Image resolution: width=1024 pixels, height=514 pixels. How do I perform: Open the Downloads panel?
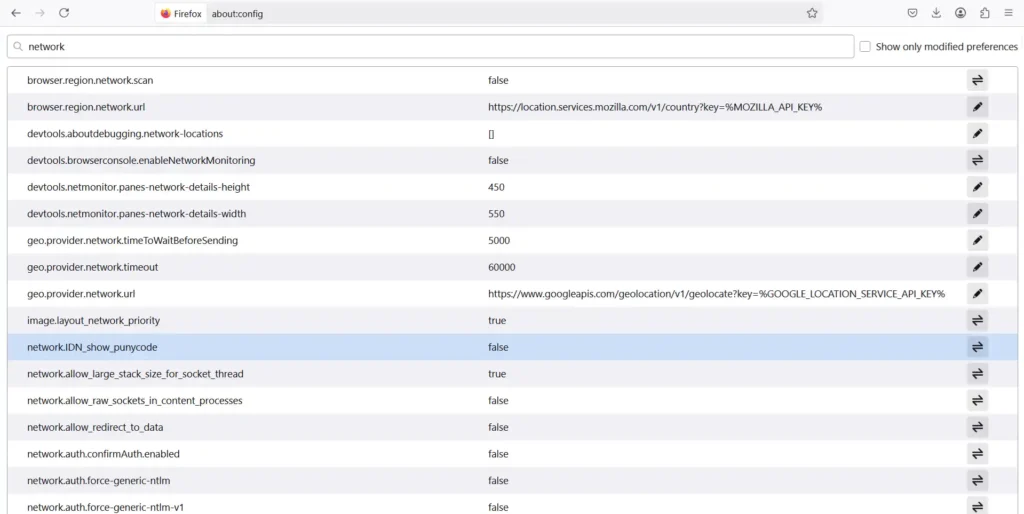tap(936, 13)
